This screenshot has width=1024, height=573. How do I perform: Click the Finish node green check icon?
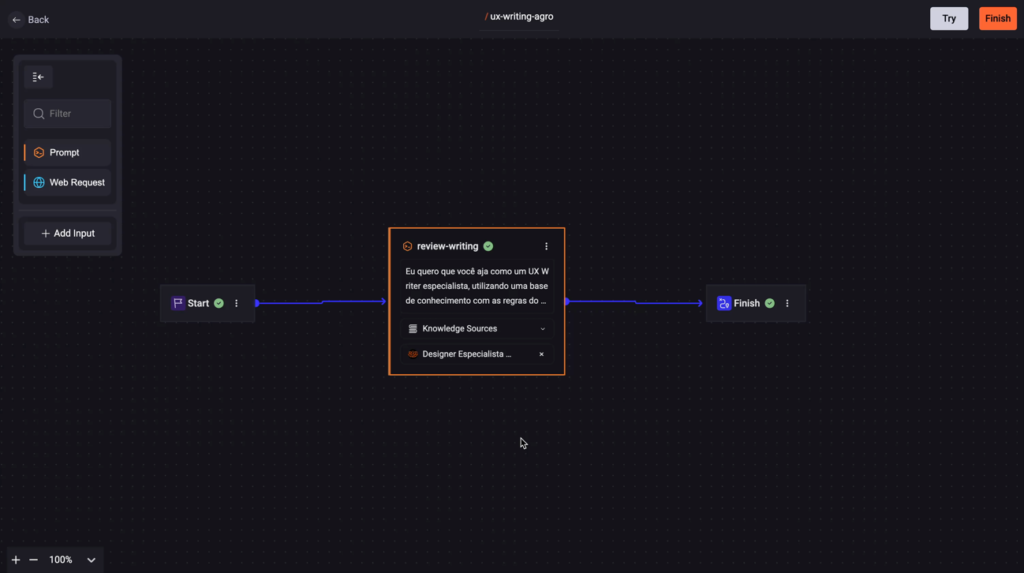click(769, 303)
